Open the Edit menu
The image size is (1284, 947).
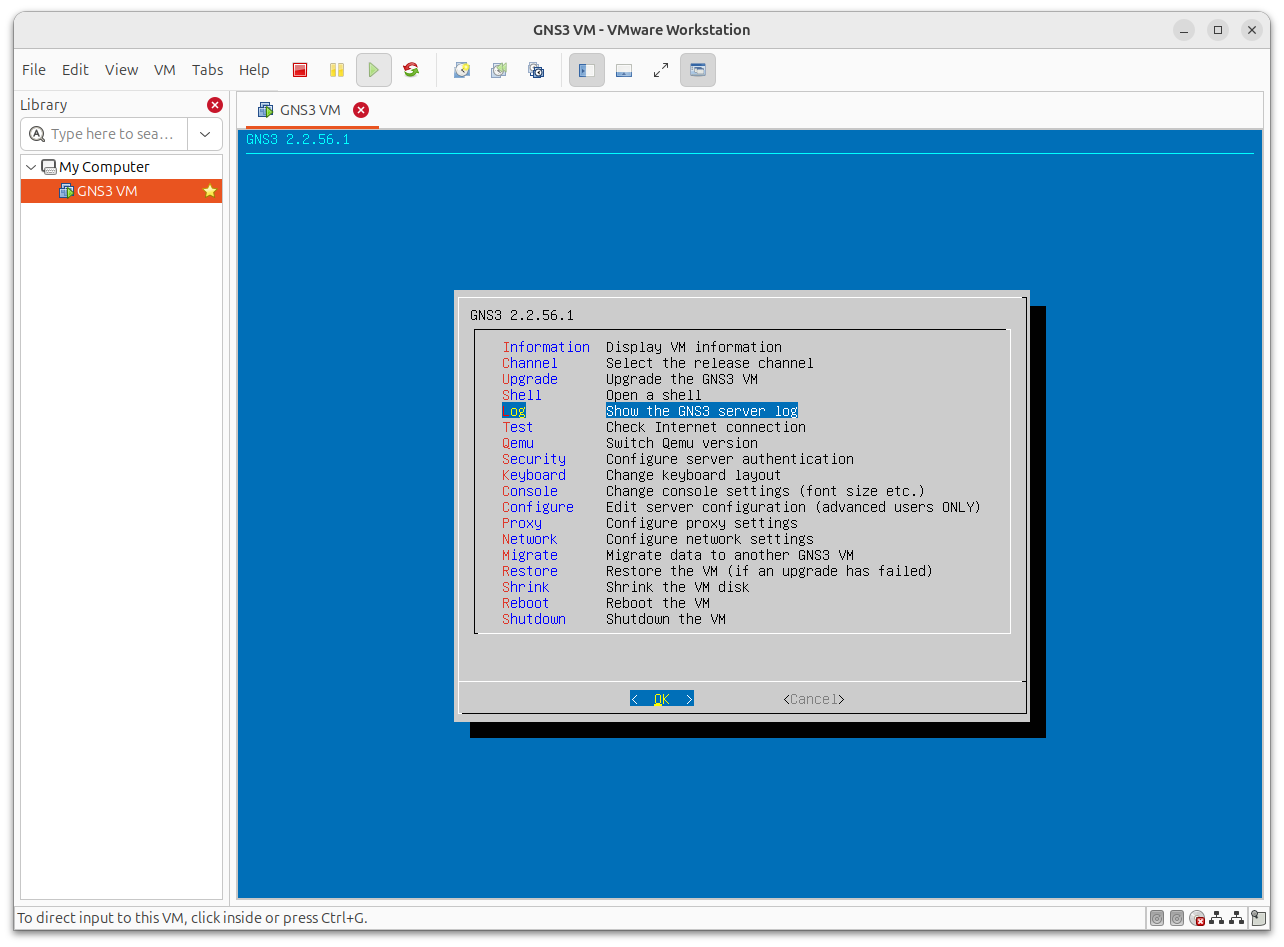pyautogui.click(x=75, y=70)
